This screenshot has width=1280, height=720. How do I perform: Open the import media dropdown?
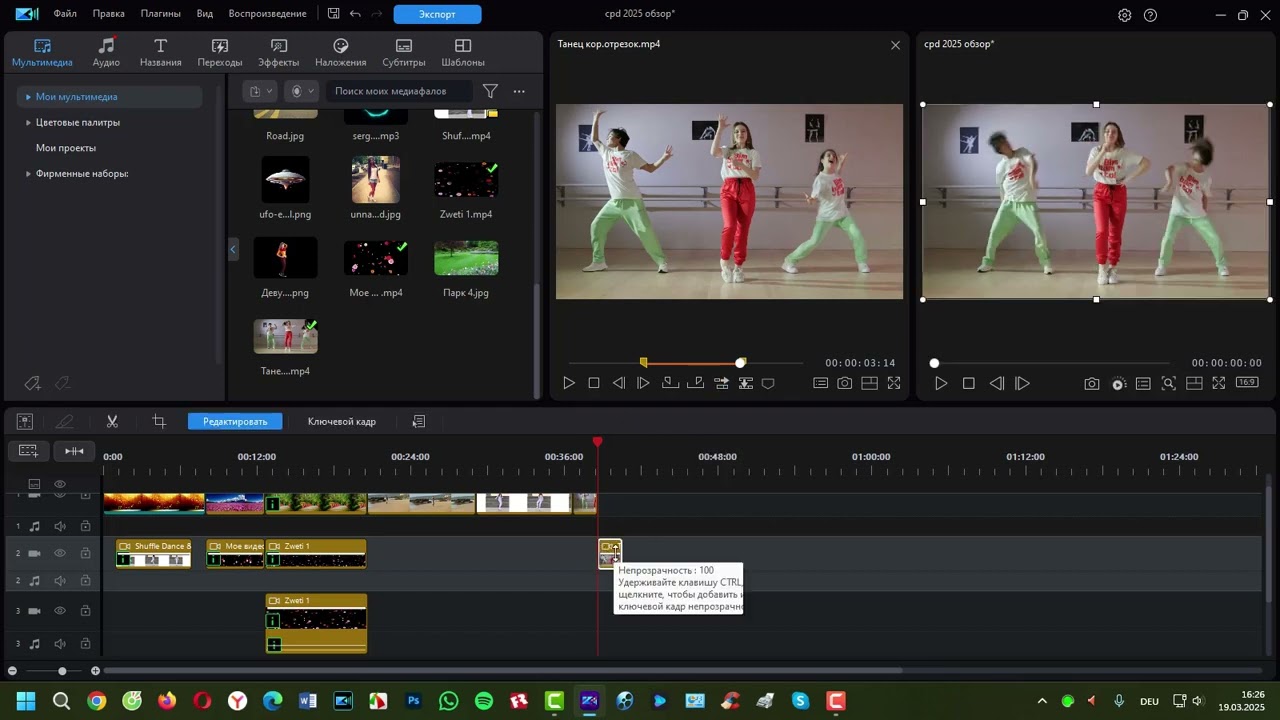point(260,91)
